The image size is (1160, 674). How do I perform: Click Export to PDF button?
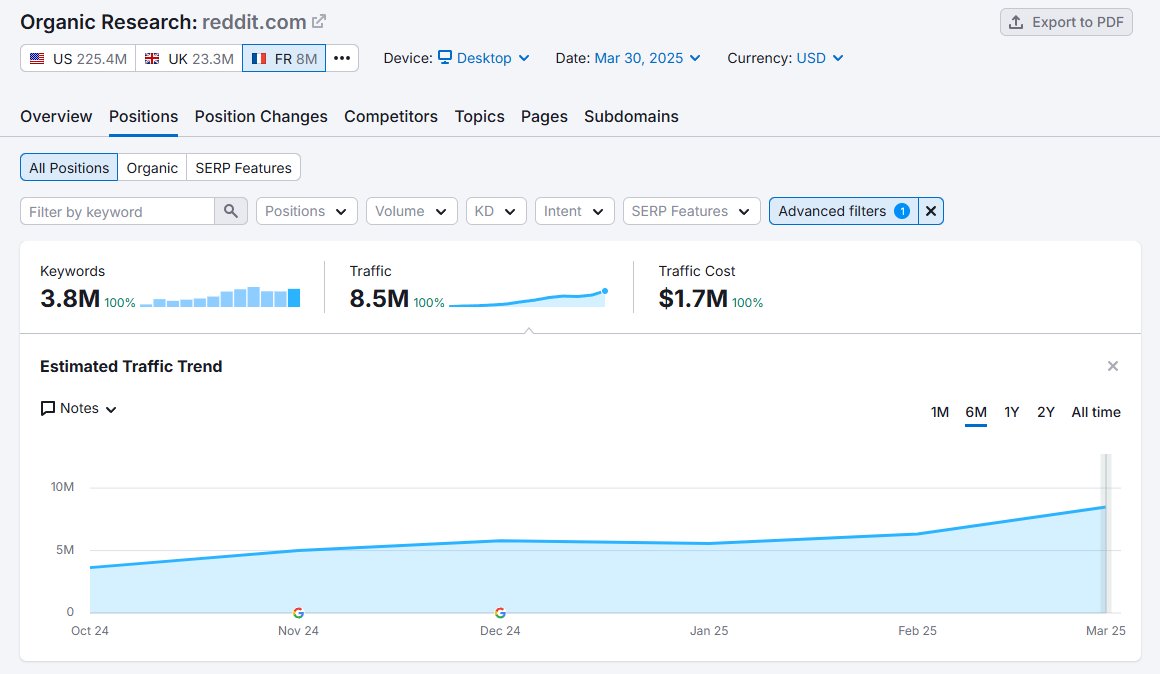coord(1066,22)
